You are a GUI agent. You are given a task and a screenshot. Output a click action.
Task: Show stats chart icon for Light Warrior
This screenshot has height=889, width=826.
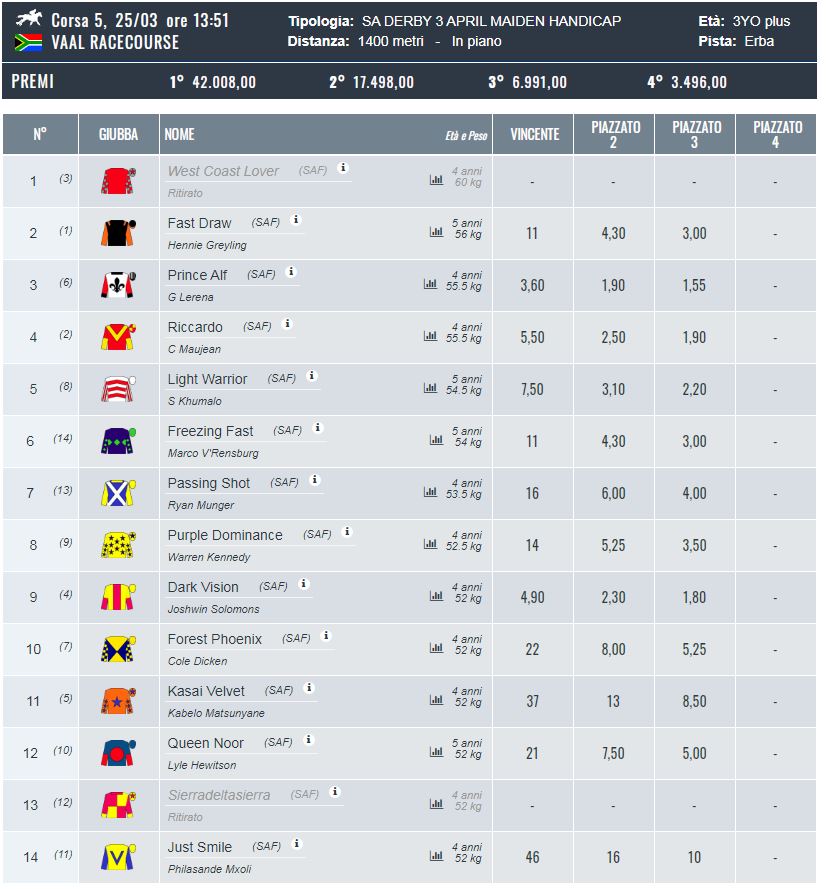coord(430,388)
